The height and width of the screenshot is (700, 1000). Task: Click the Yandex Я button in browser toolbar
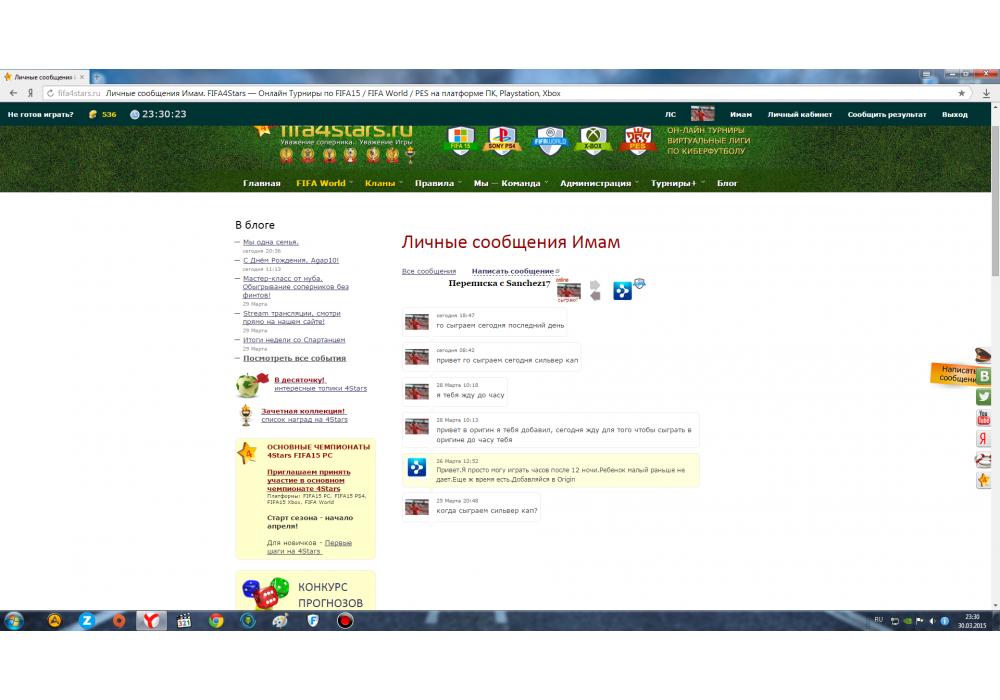click(x=30, y=93)
